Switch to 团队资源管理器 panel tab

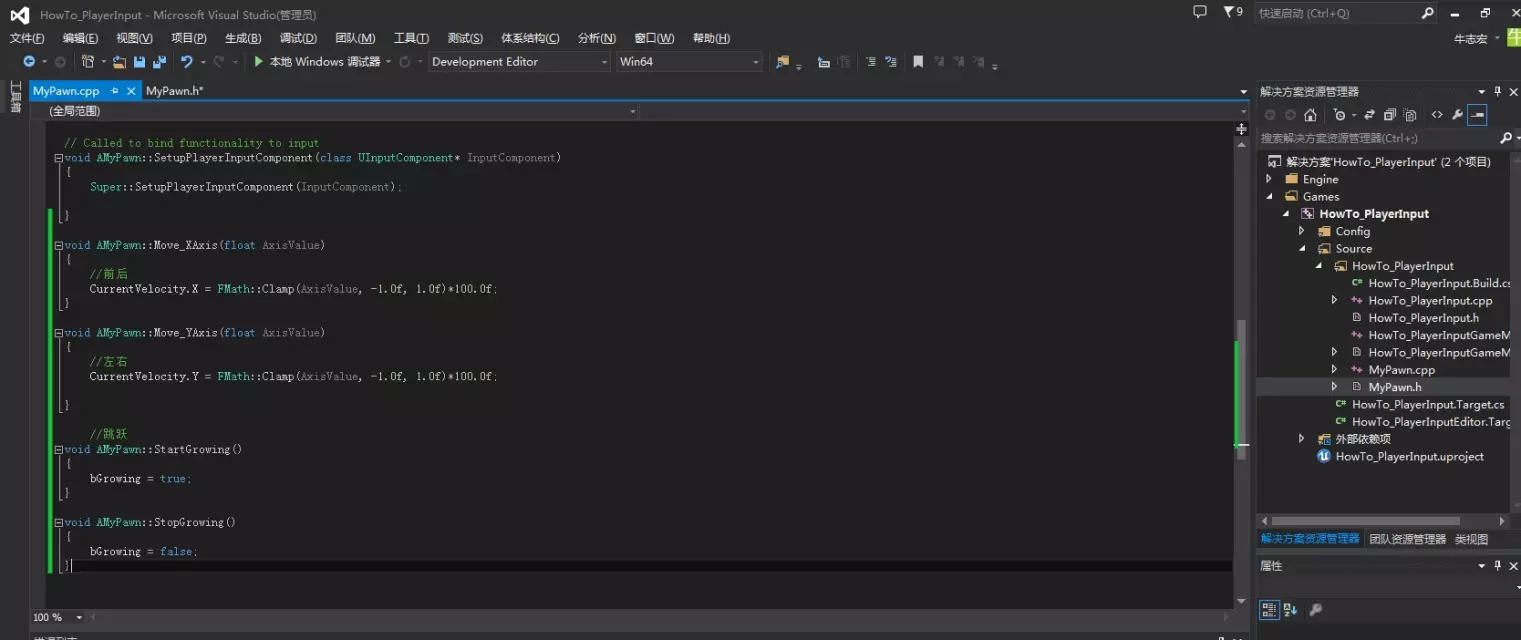(1407, 539)
